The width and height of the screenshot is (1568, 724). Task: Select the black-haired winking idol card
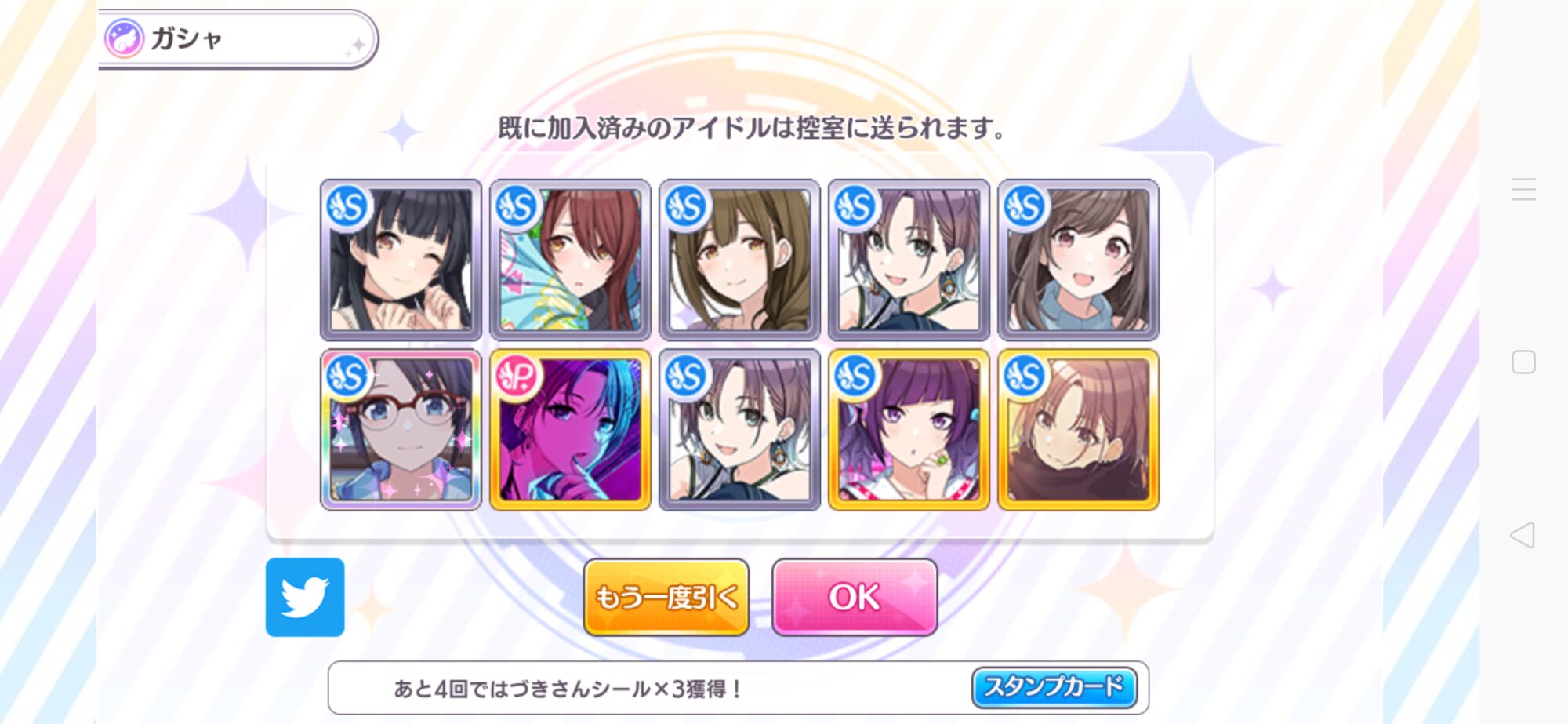point(401,260)
